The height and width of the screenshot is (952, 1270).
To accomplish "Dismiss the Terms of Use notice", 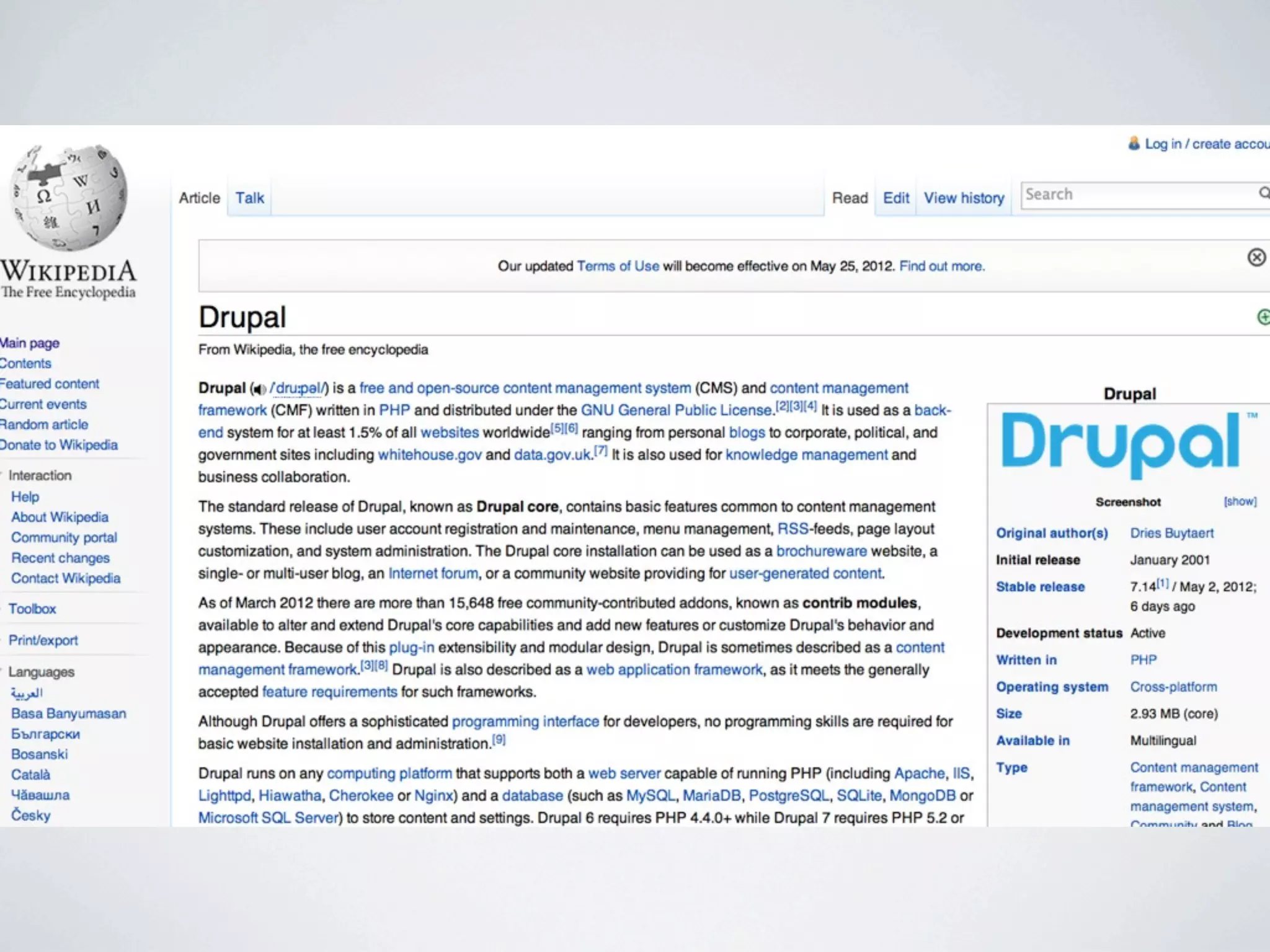I will tap(1256, 257).
